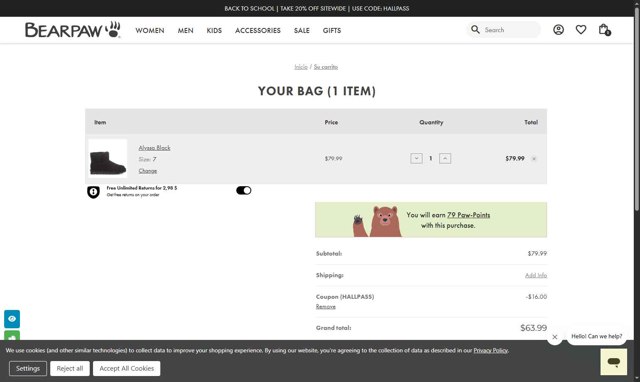Click the Grand total $63.99 amount
Screen dimensions: 640x382
[x=533, y=328]
